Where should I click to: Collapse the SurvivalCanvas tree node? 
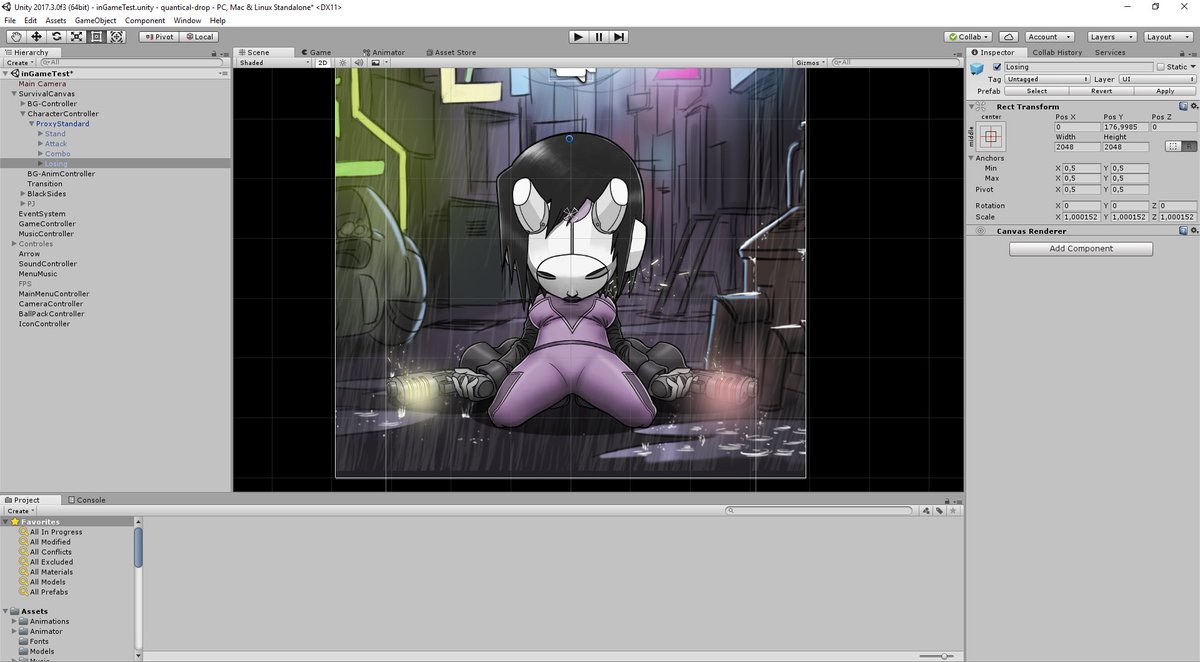pyautogui.click(x=14, y=94)
